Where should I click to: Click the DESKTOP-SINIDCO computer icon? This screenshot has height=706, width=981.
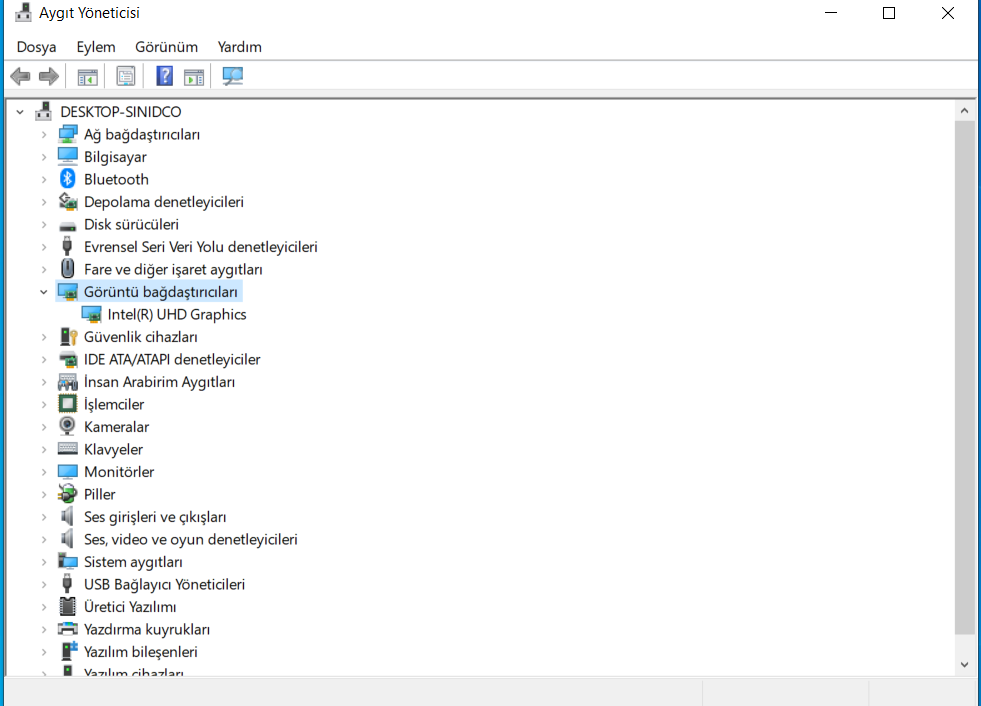click(x=43, y=111)
